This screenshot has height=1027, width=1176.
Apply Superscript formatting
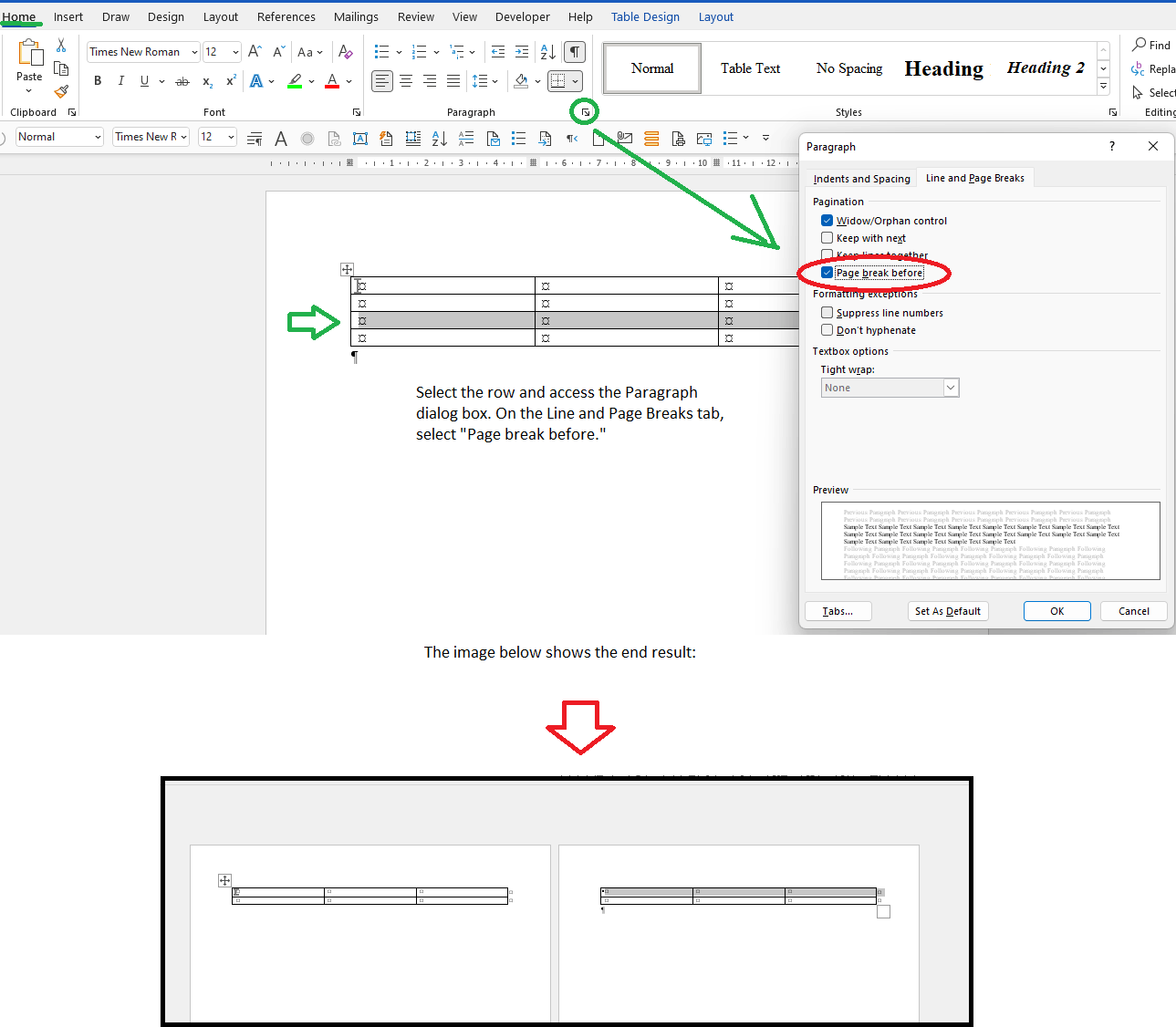(231, 81)
